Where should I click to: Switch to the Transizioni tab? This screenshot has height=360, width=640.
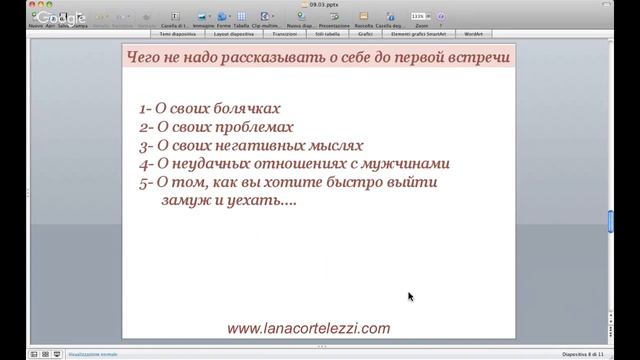pos(285,34)
